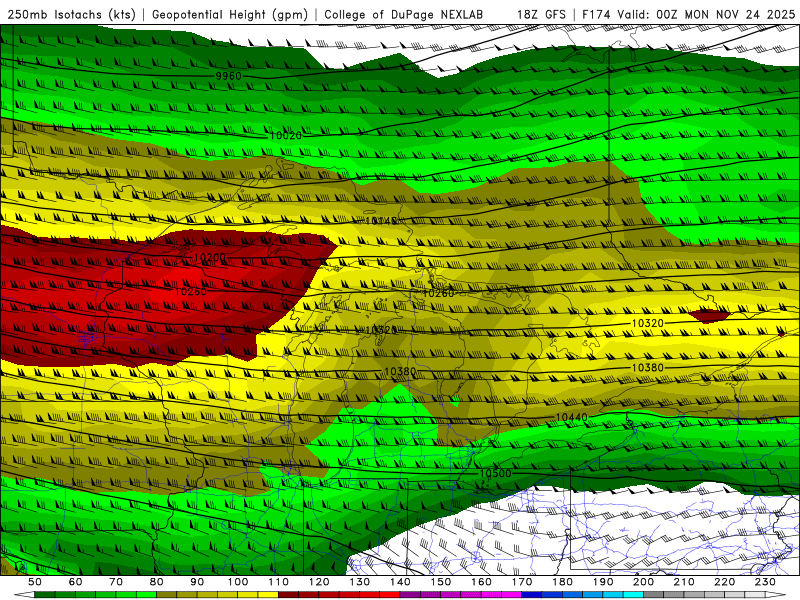Screen dimensions: 800x600
Task: Click the 50 kt color bar label
Action: [35, 582]
